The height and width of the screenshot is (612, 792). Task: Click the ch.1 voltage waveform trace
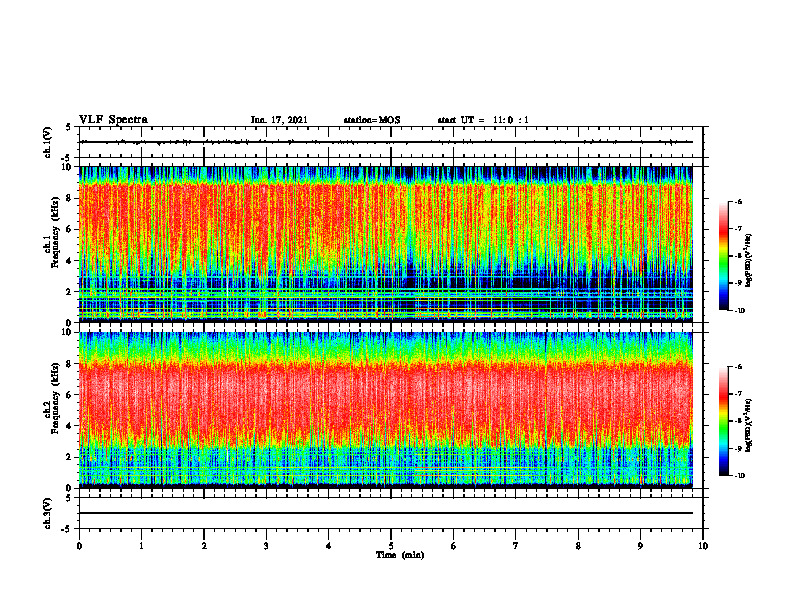[386, 142]
